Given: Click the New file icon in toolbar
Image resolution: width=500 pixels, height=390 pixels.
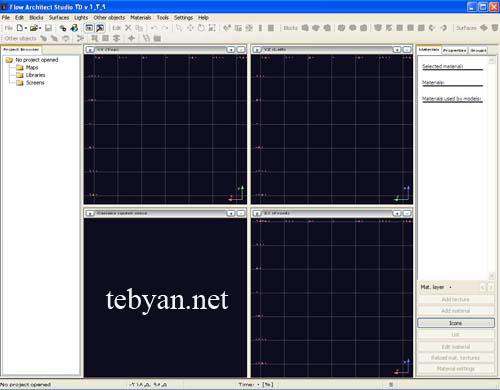Looking at the screenshot, I should pos(20,28).
